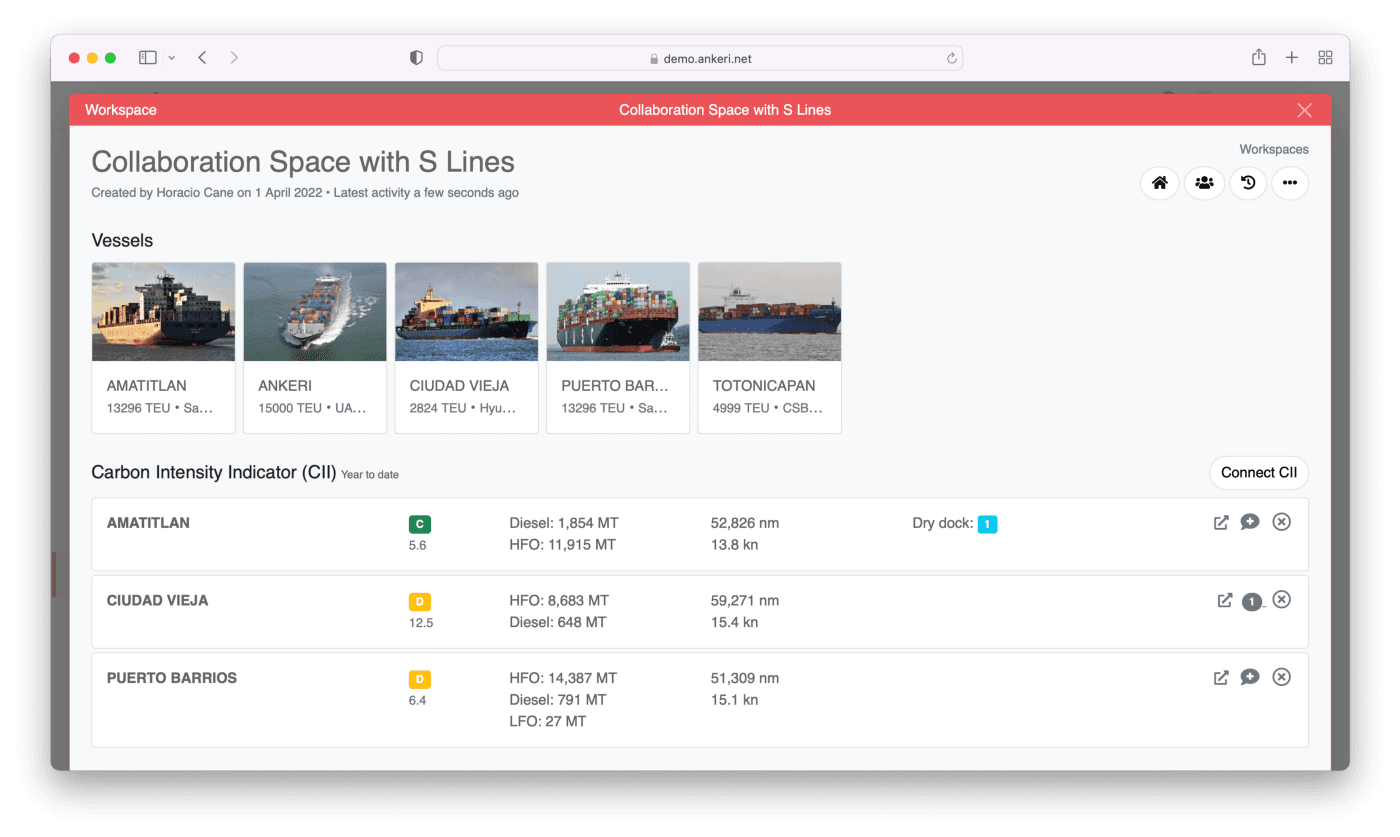The height and width of the screenshot is (837, 1400).
Task: Open the TOTONICAPAN vessel card
Action: [x=770, y=348]
